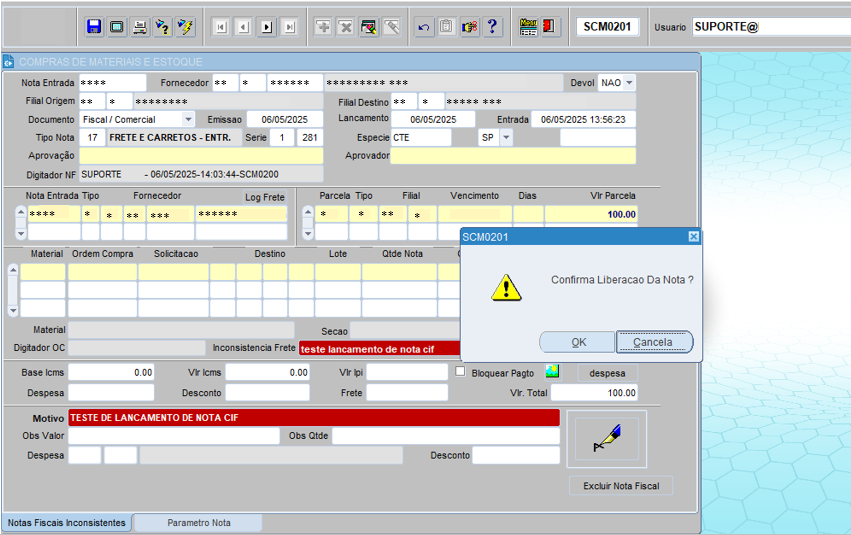
Task: Open the Devol NAO dropdown
Action: click(629, 83)
